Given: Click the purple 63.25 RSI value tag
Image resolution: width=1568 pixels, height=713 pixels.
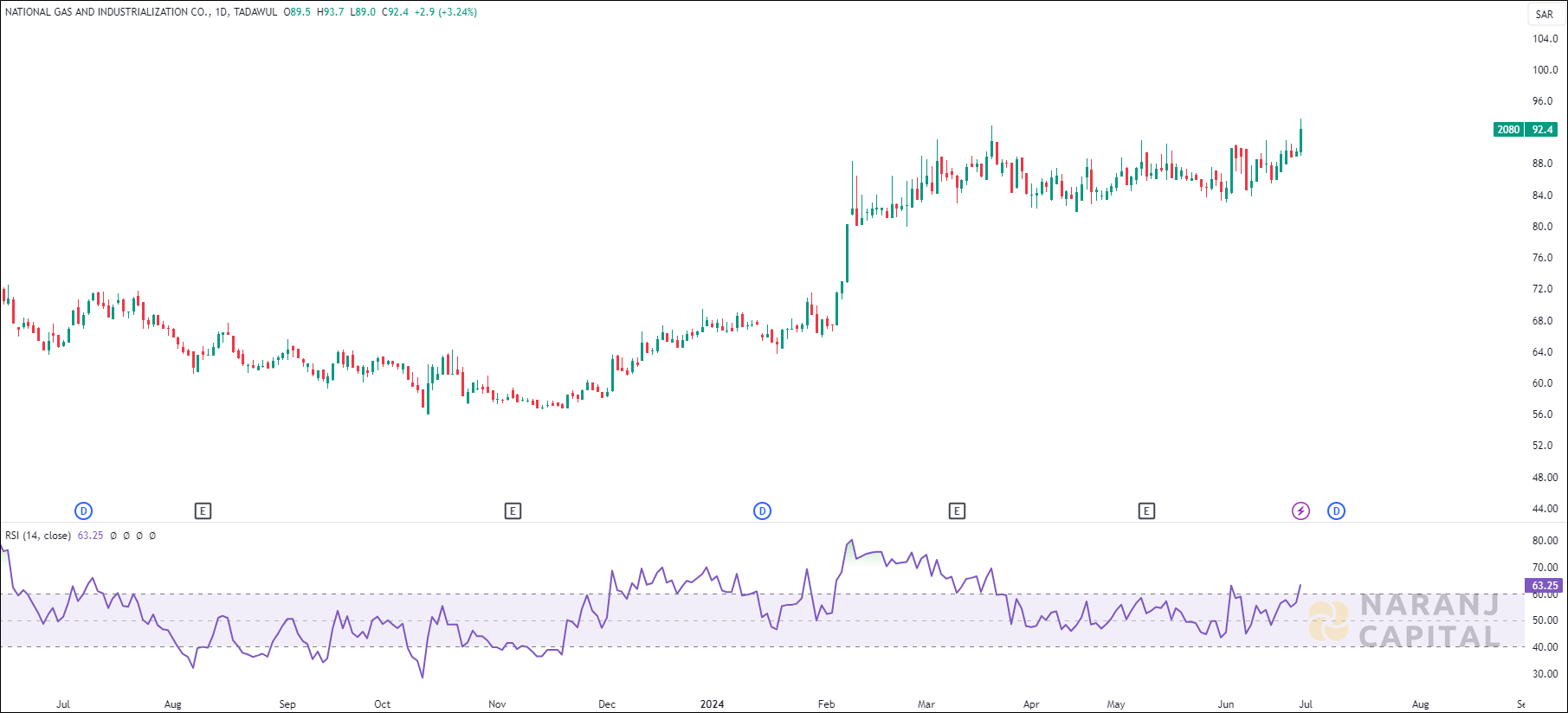Looking at the screenshot, I should point(1545,586).
